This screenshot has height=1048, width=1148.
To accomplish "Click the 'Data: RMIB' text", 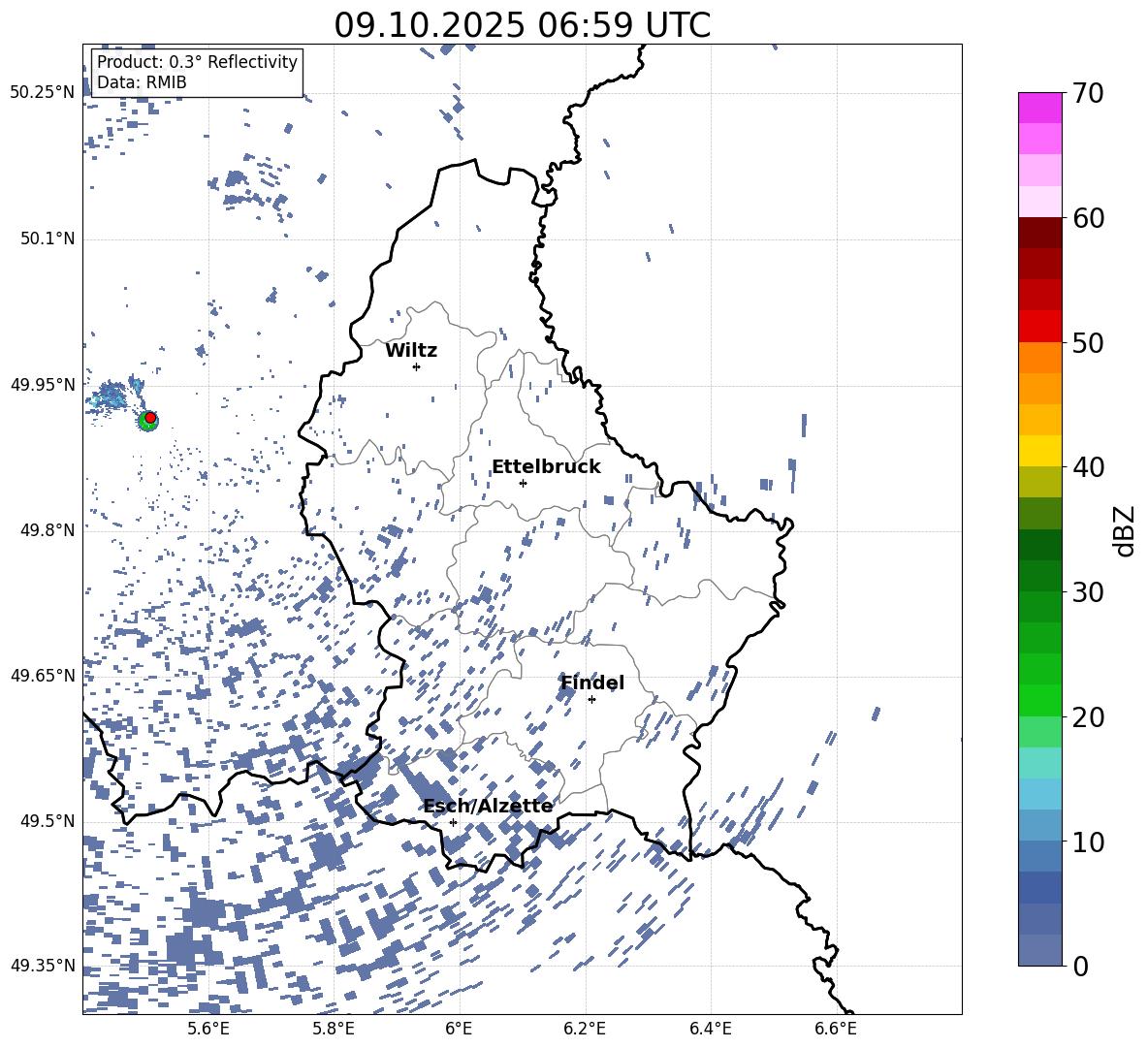I will coord(142,82).
